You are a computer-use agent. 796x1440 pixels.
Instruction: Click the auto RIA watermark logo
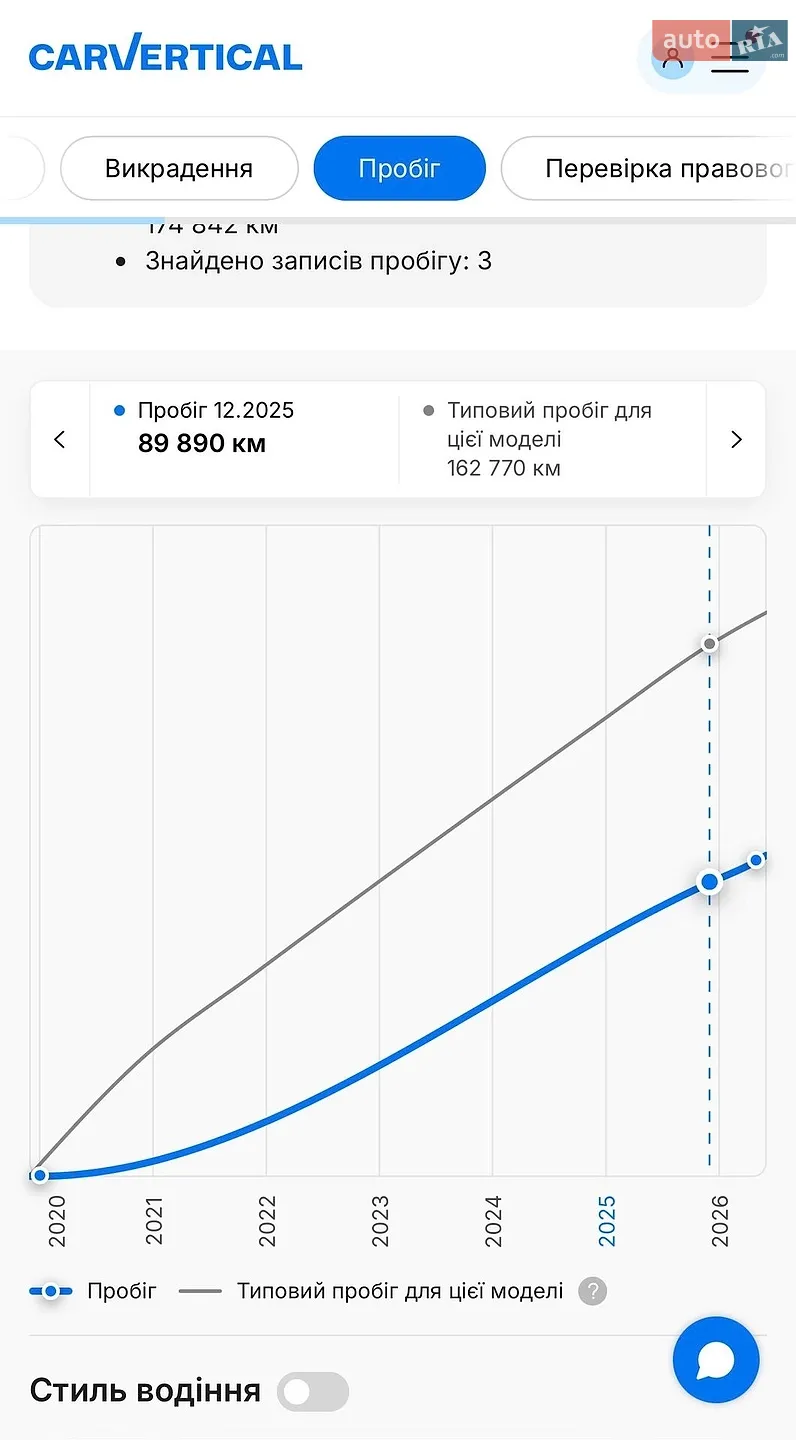click(720, 40)
